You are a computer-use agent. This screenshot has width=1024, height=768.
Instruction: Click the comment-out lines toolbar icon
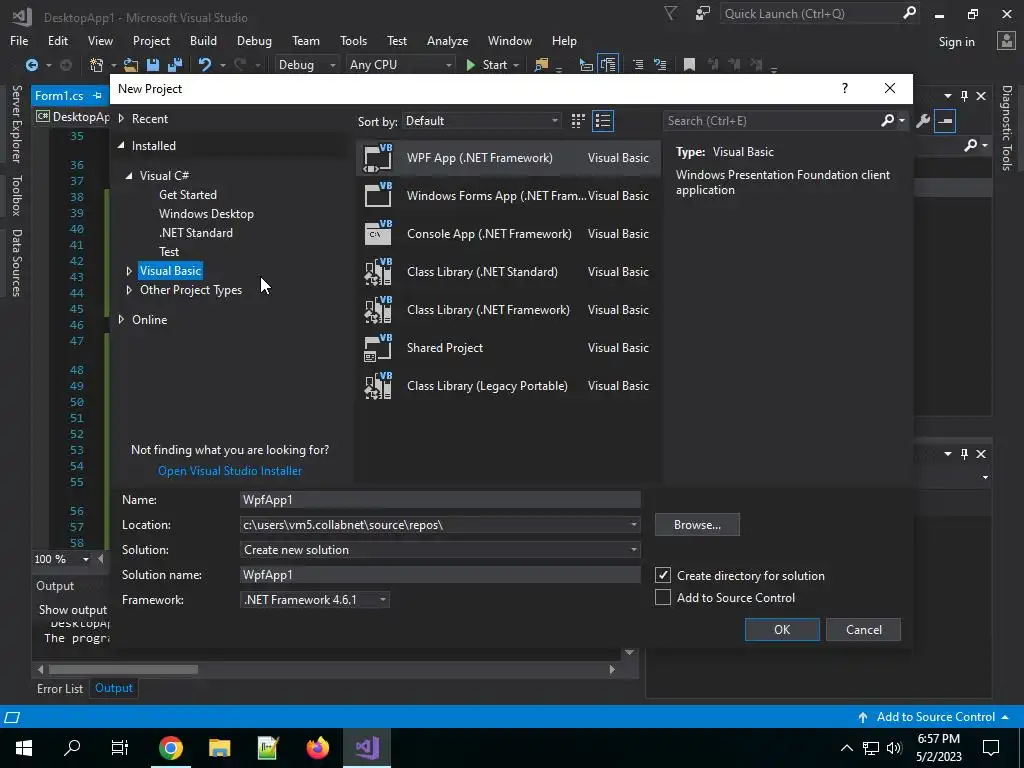pyautogui.click(x=638, y=65)
